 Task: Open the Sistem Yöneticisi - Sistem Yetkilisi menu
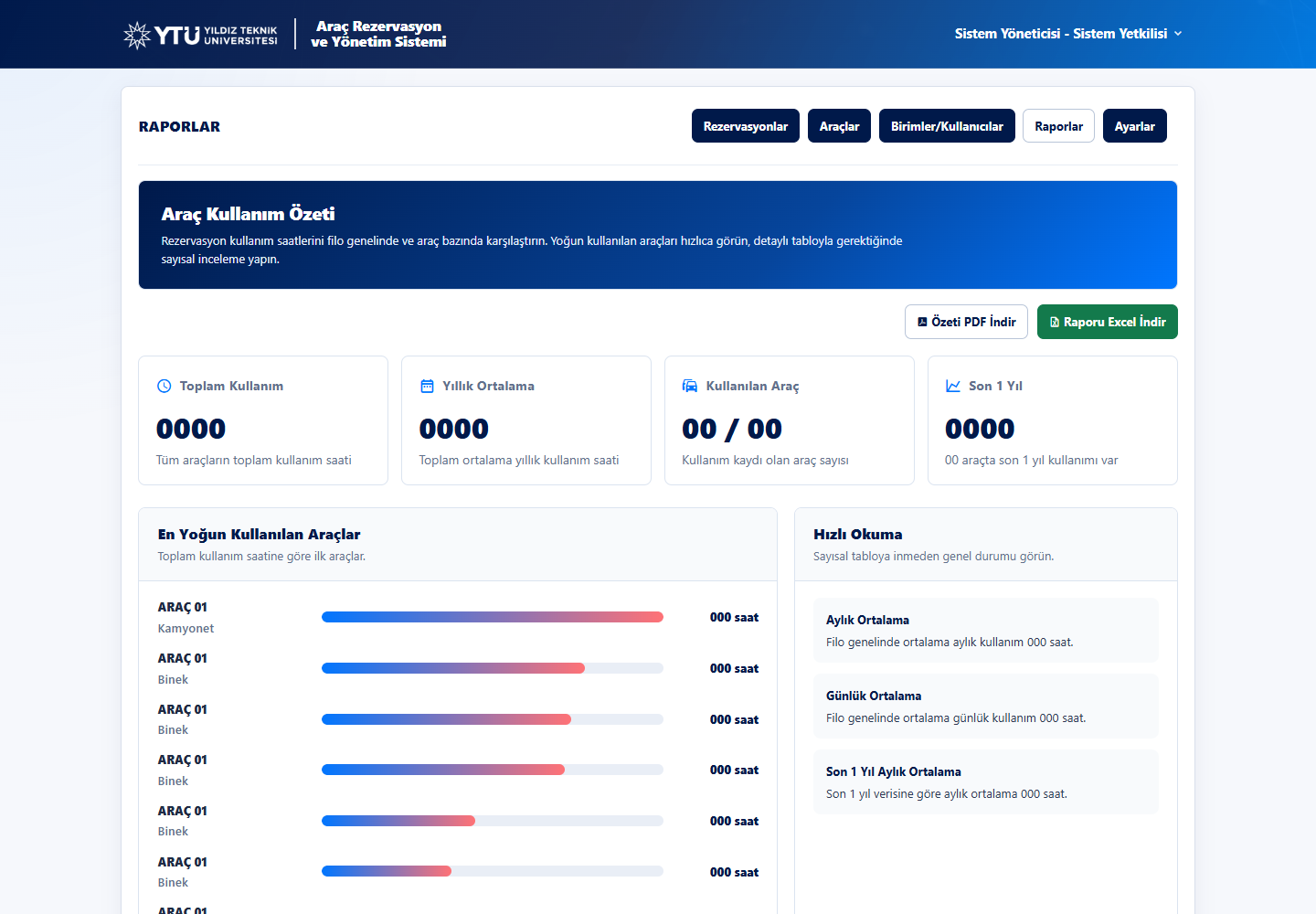[1068, 34]
